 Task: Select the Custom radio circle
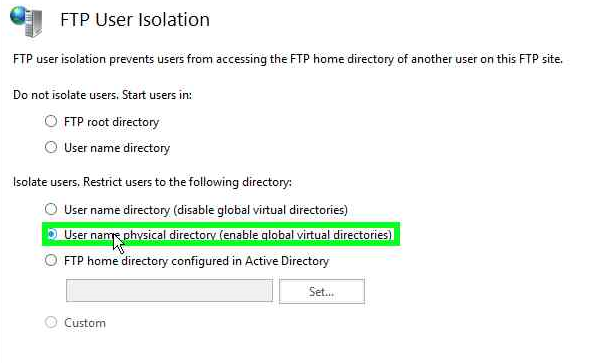[x=51, y=322]
